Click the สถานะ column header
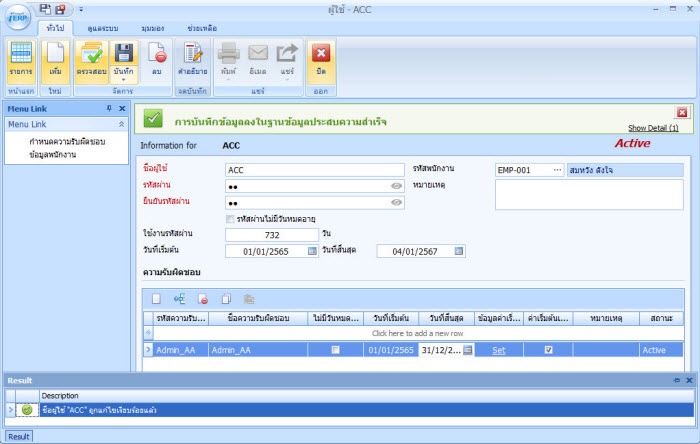 [x=661, y=318]
